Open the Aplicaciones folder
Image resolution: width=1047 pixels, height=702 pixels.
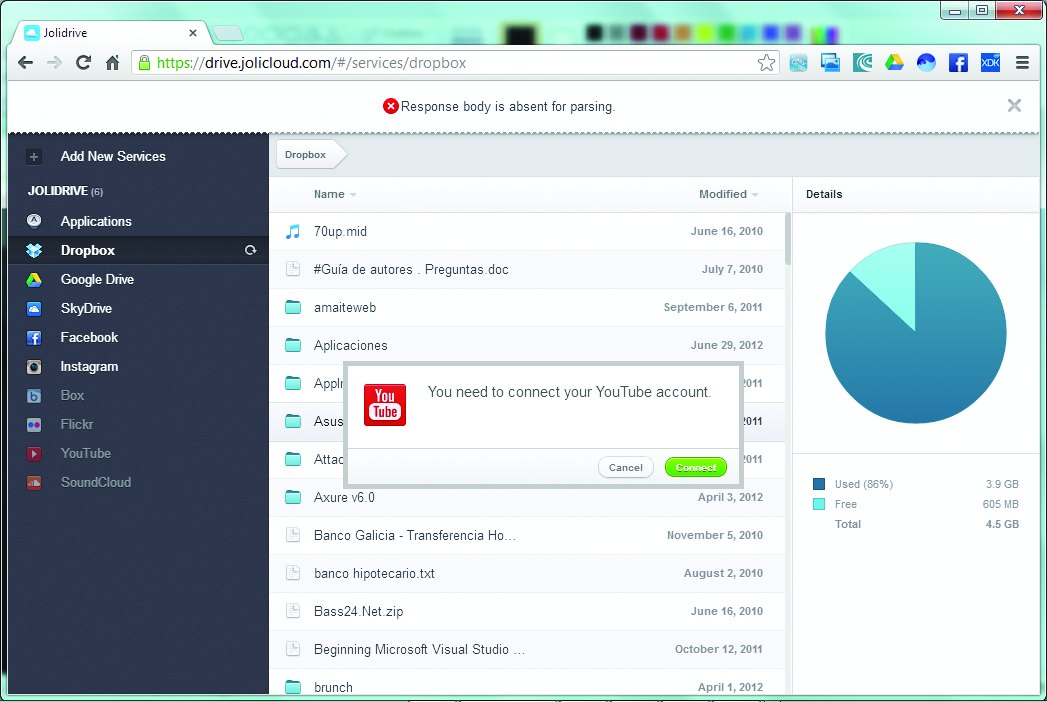527,345
